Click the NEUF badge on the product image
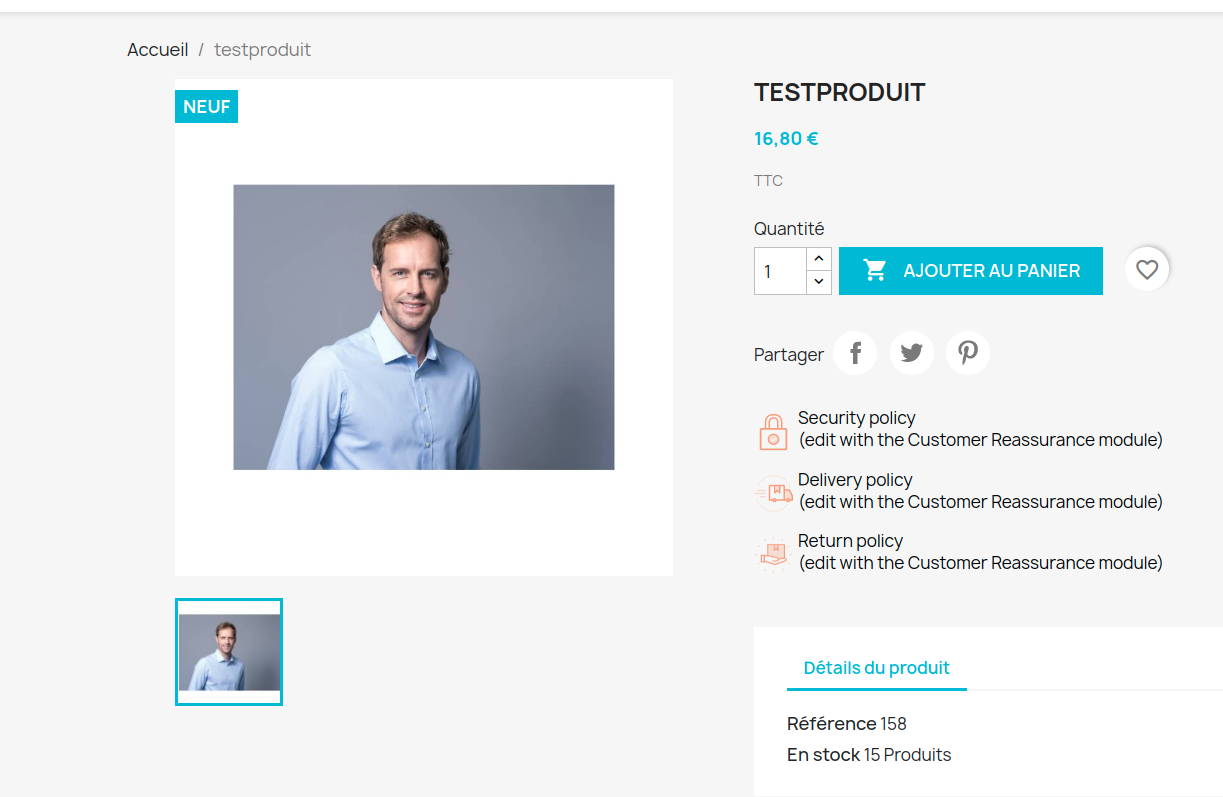The width and height of the screenshot is (1223, 797). [x=206, y=106]
